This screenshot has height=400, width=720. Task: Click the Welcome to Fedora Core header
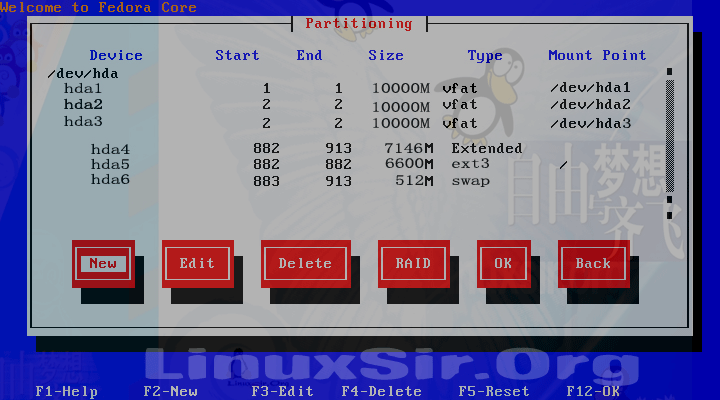pyautogui.click(x=98, y=7)
